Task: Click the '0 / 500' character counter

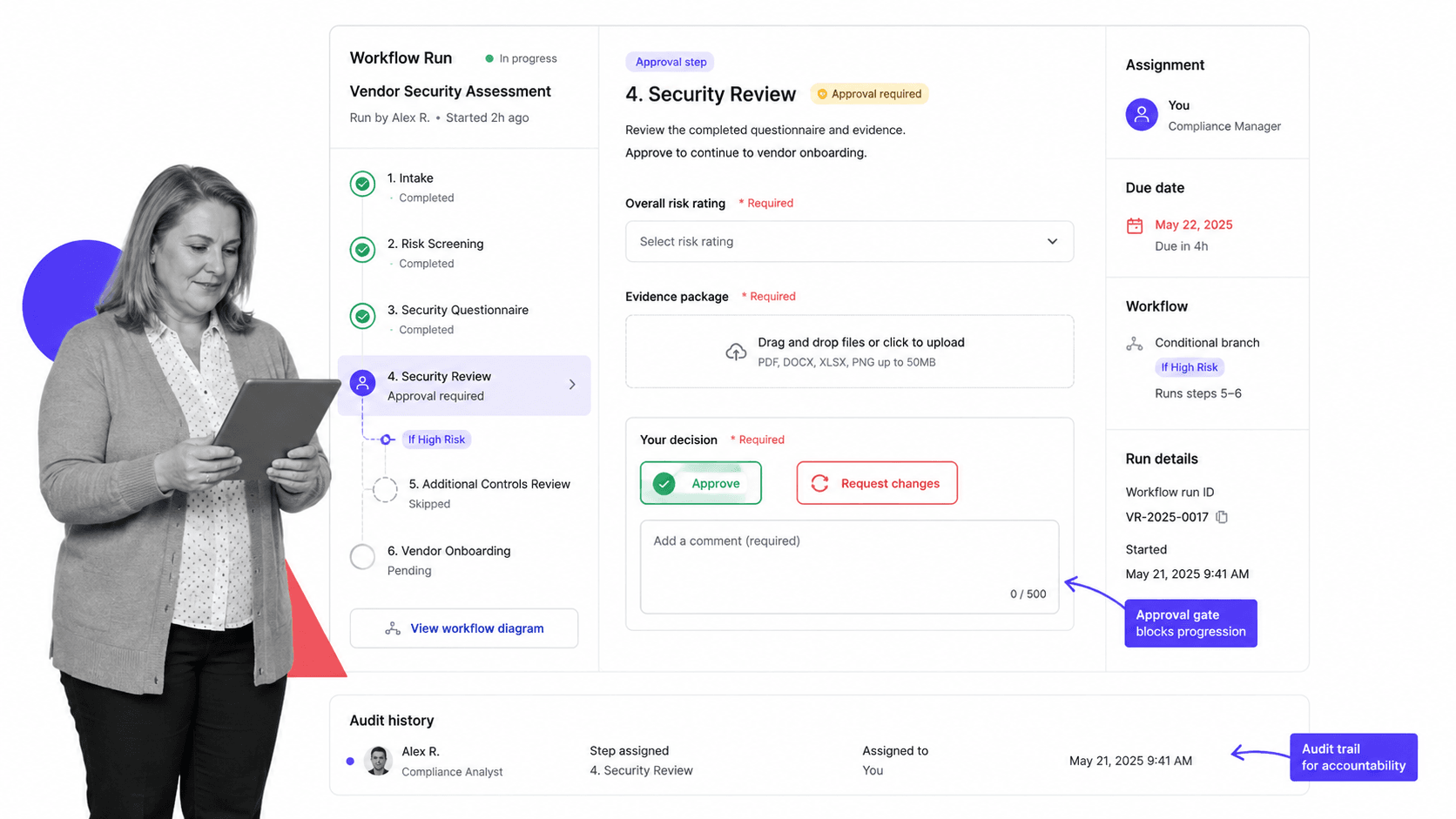Action: pyautogui.click(x=1028, y=594)
